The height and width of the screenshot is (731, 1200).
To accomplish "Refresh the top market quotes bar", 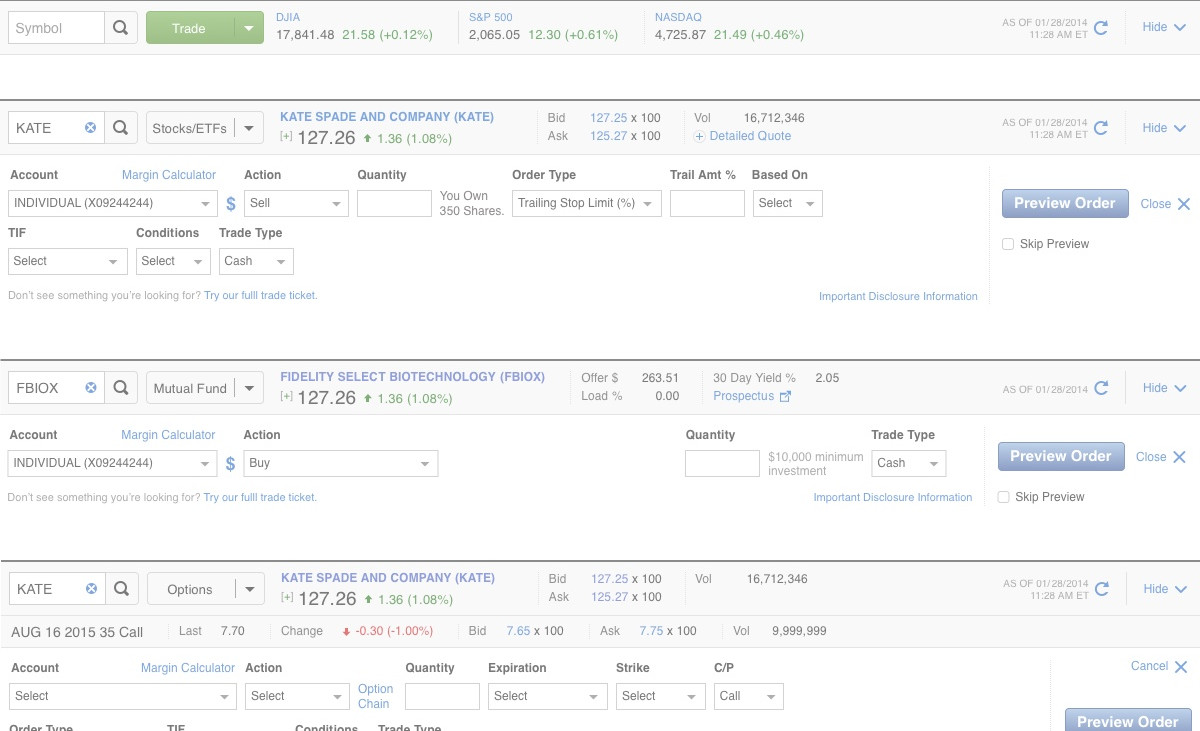I will (1101, 28).
